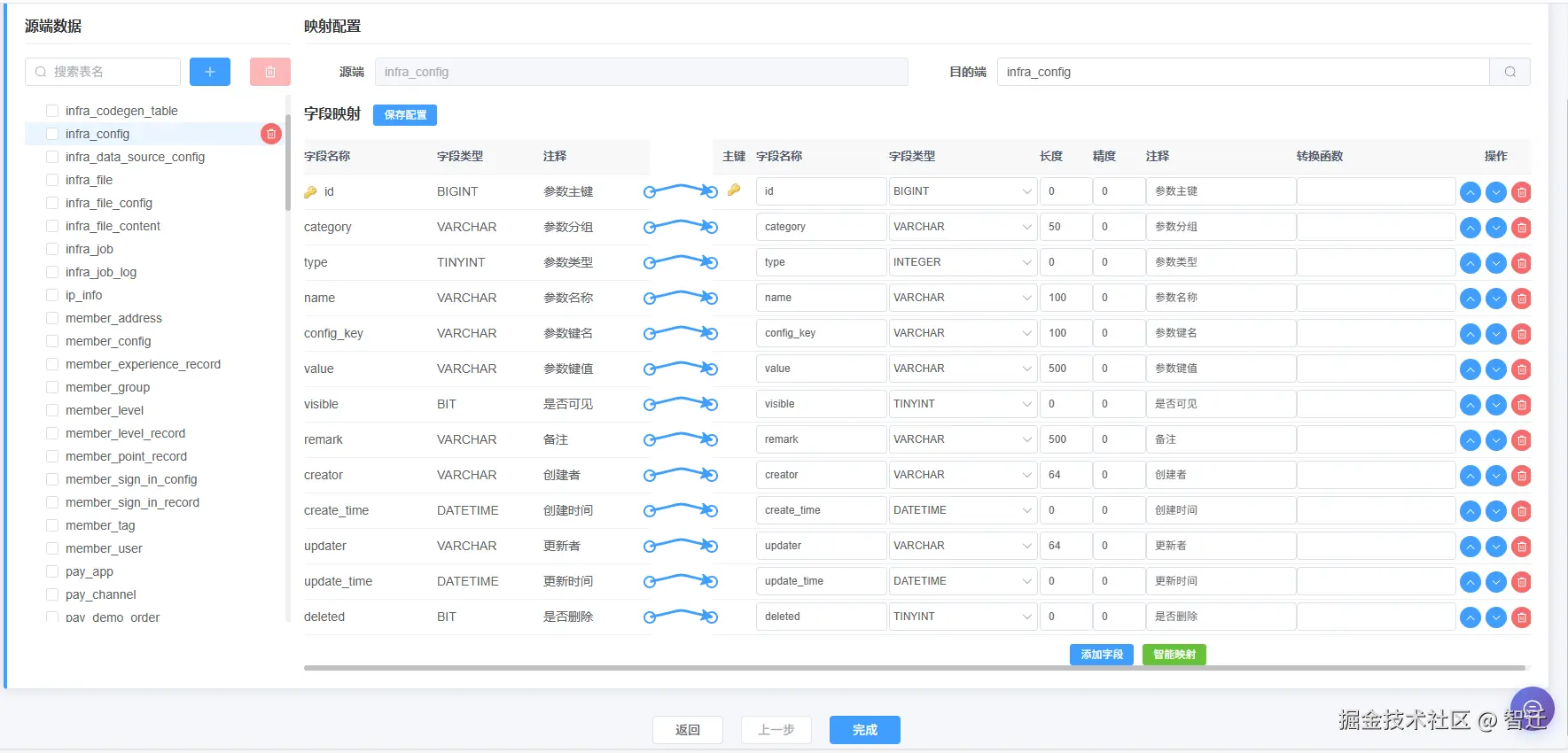The width and height of the screenshot is (1568, 753).
Task: Check the infra_data_source_config checkbox
Action: [52, 157]
